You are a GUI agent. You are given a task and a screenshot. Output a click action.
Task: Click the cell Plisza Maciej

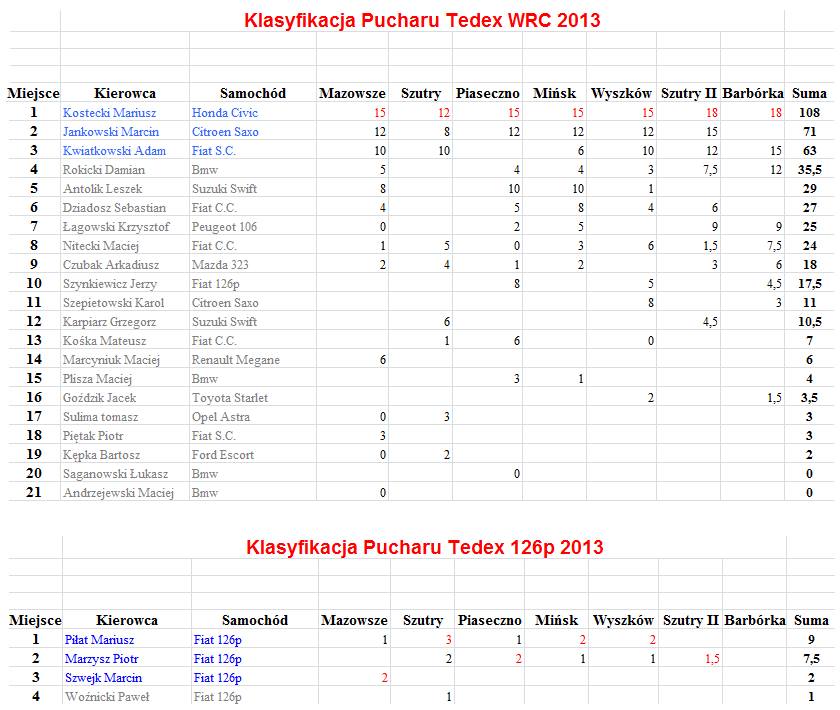tap(97, 379)
